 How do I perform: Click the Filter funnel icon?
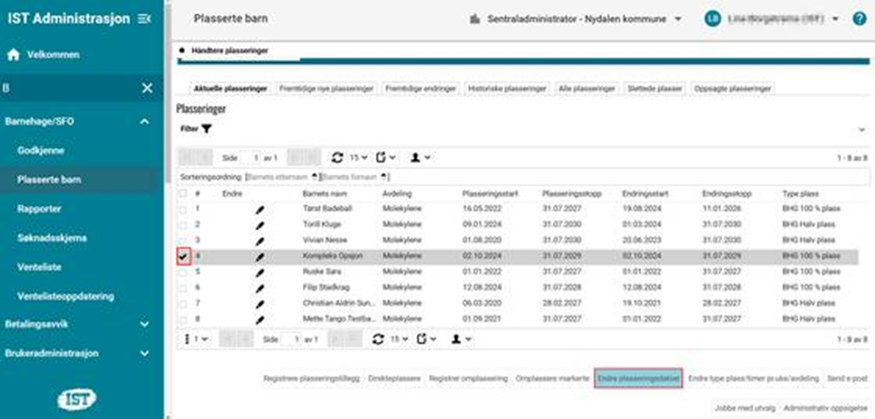coord(207,129)
